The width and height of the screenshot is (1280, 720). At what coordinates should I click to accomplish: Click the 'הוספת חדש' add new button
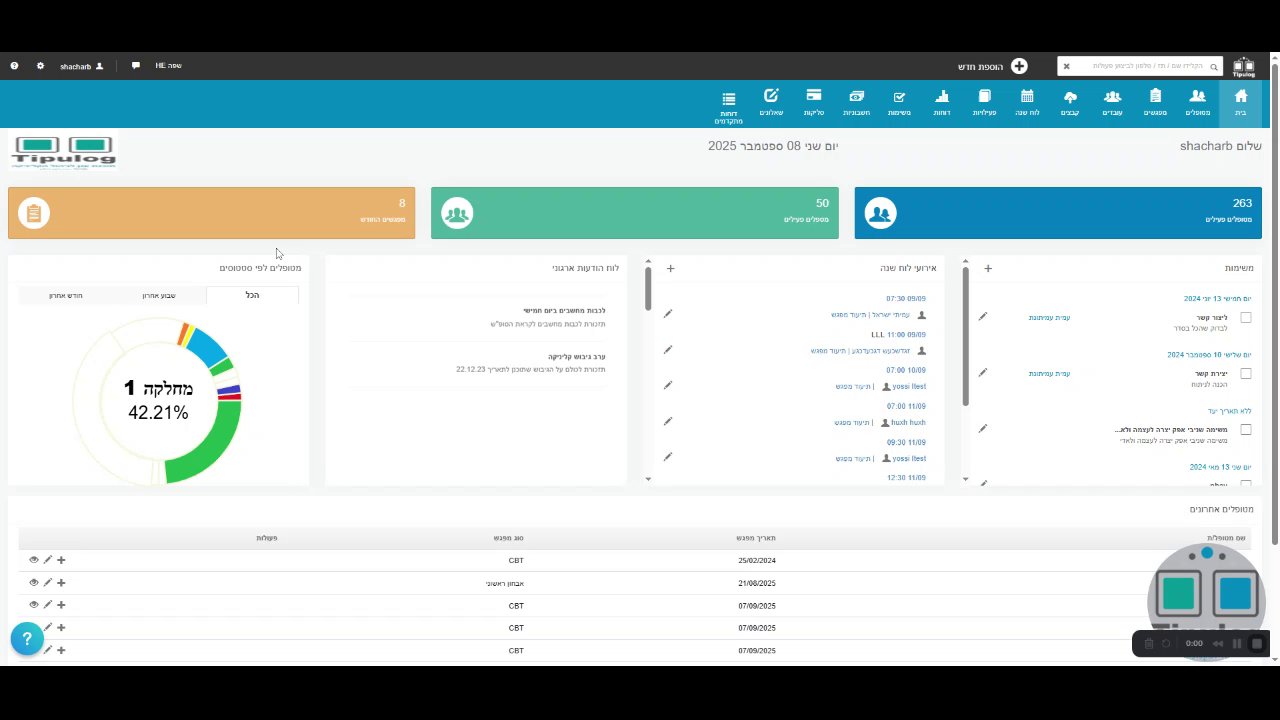click(992, 66)
